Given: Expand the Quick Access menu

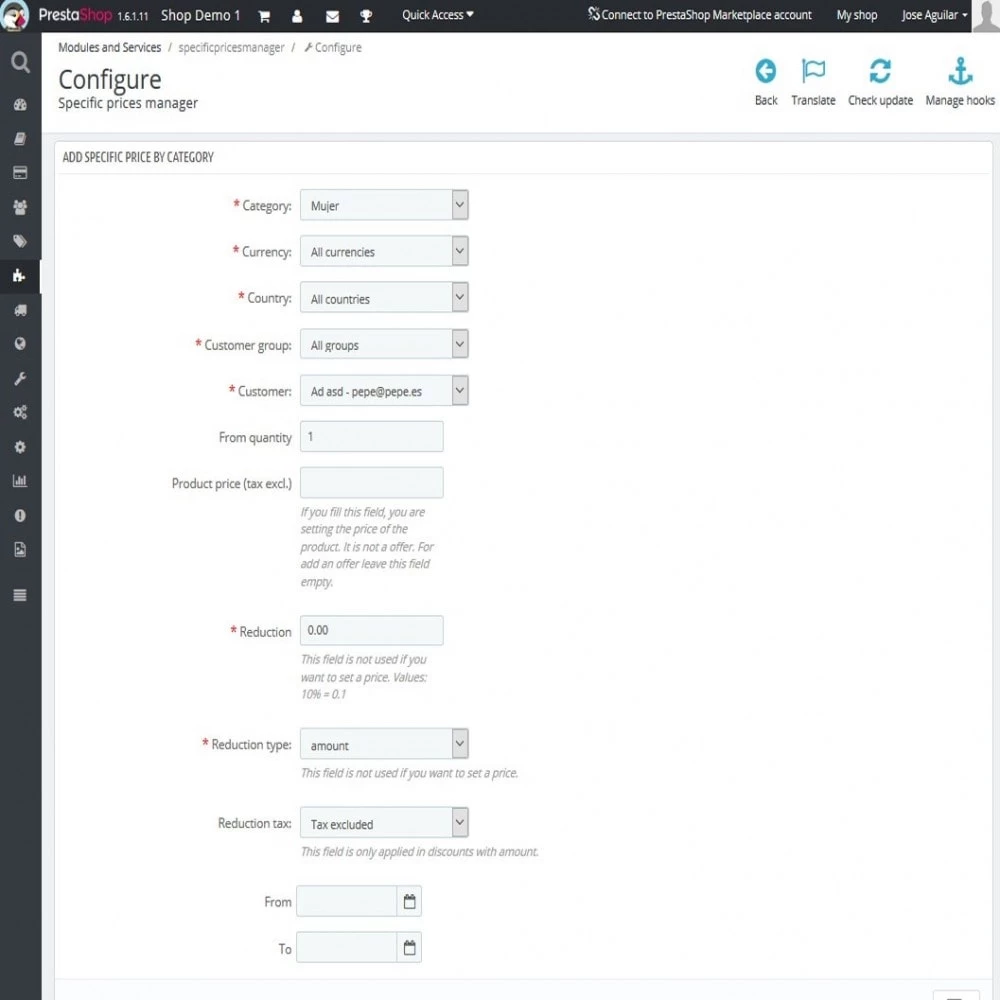Looking at the screenshot, I should 438,15.
